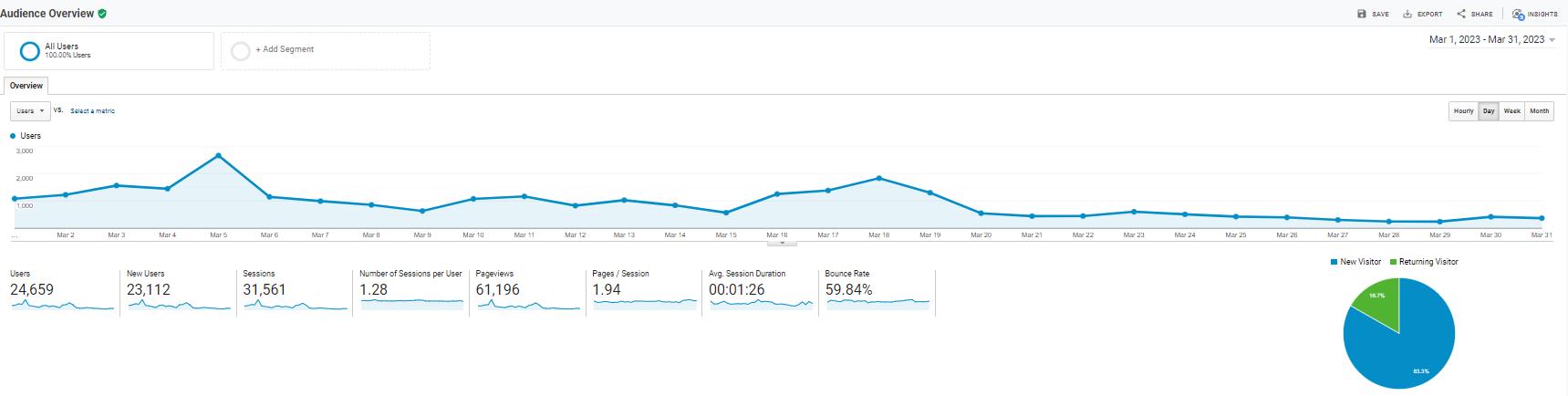Image resolution: width=1568 pixels, height=396 pixels.
Task: Click the Bounce Rate metric 59.84%
Action: 877,291
